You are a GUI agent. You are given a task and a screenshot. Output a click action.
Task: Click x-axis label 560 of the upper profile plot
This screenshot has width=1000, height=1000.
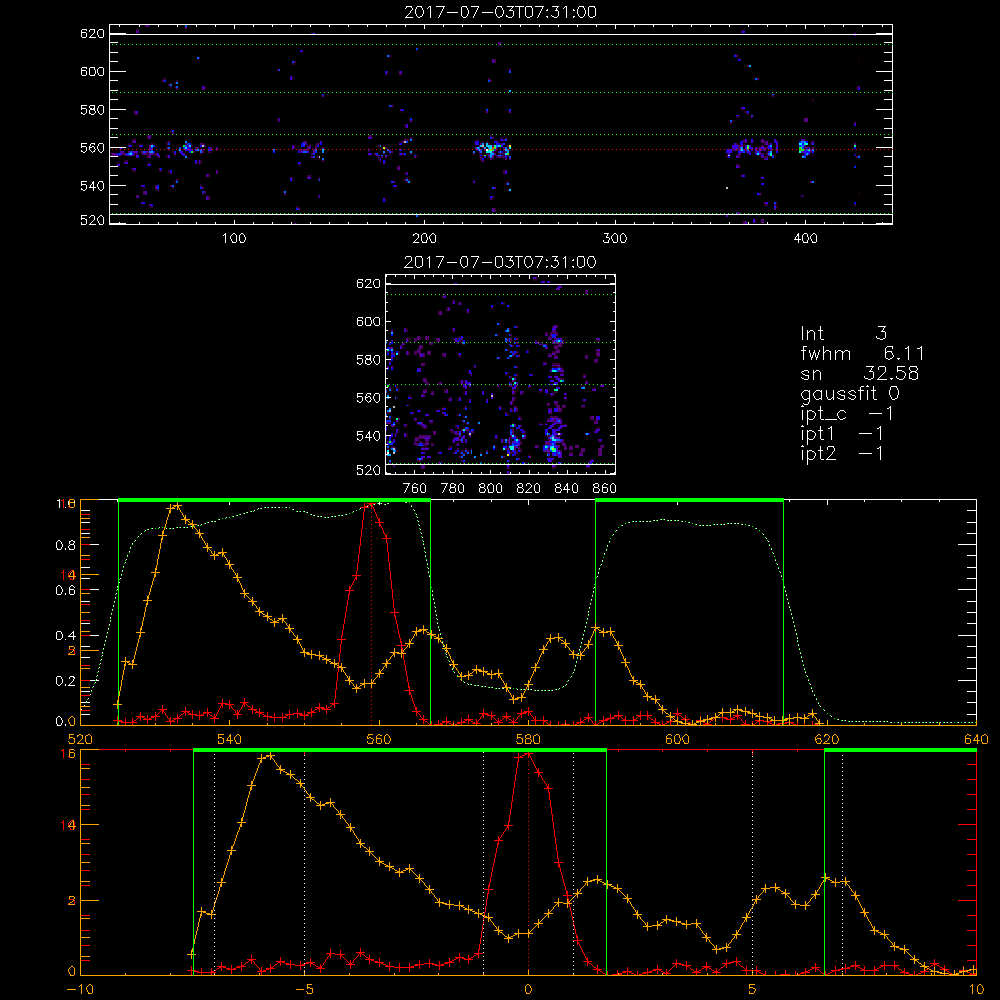[x=379, y=740]
